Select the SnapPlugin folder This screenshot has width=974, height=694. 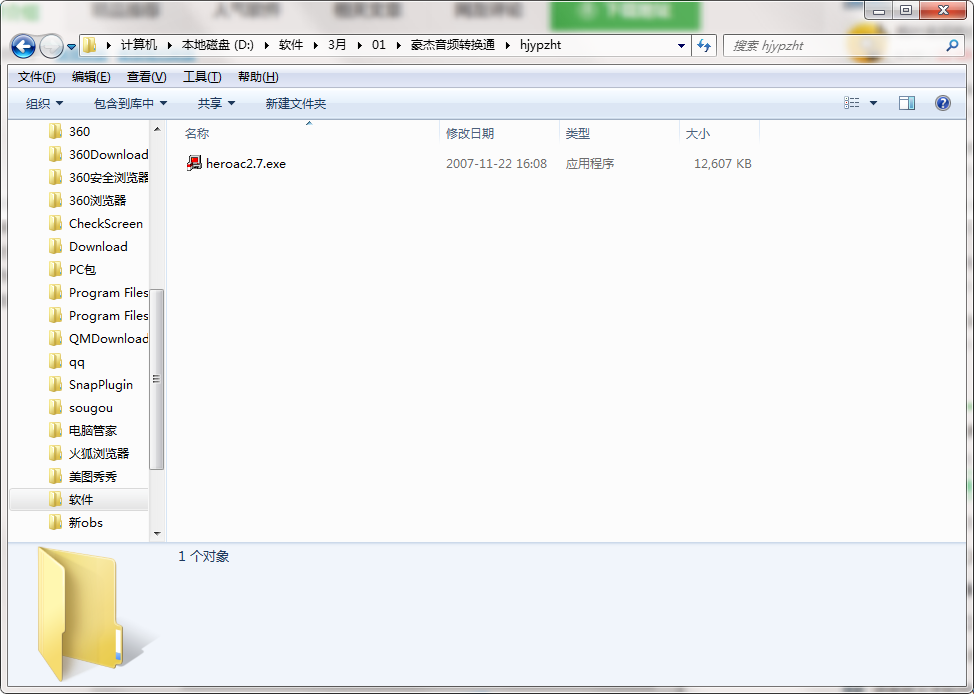(x=101, y=385)
